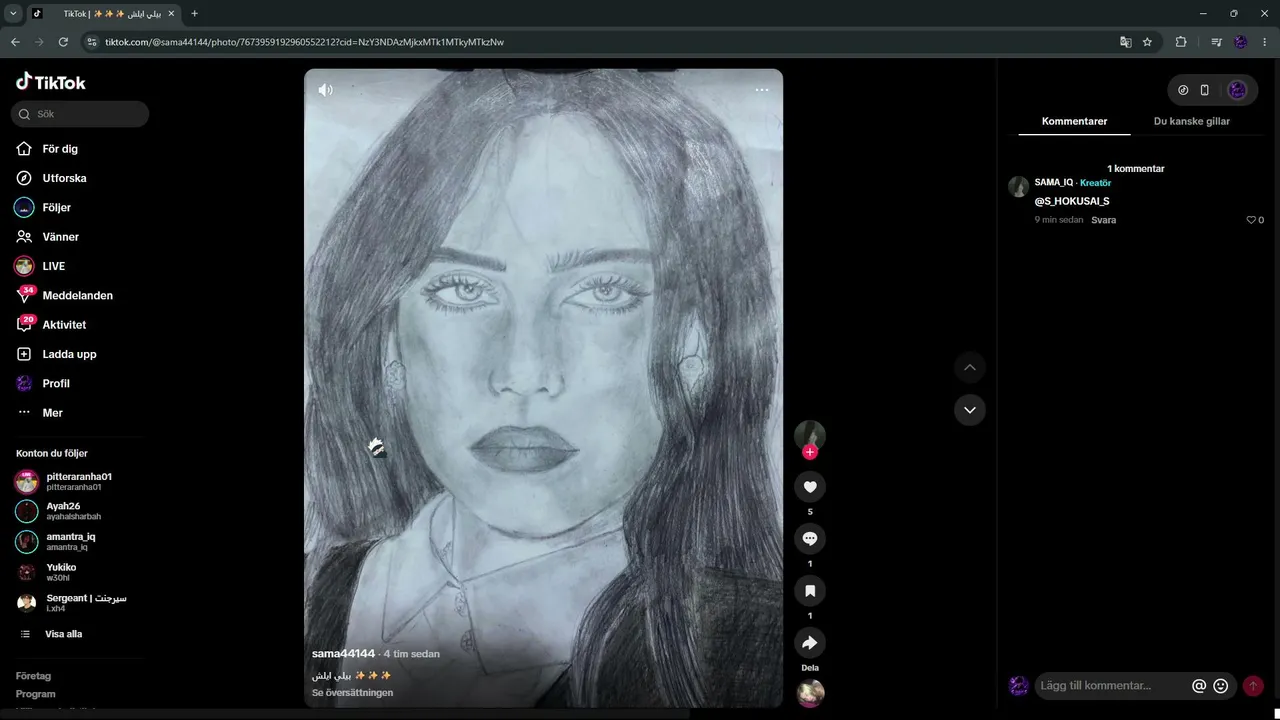The height and width of the screenshot is (720, 1280).
Task: Click the TikTok logo
Action: [51, 82]
